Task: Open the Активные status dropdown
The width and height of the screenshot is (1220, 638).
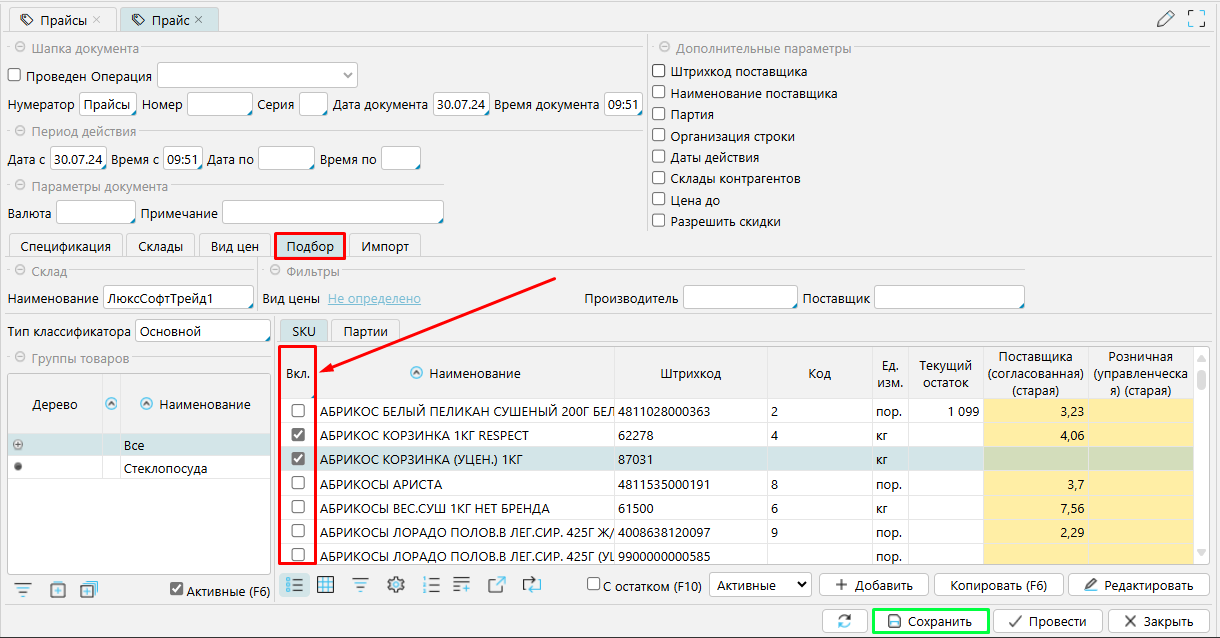Action: click(x=759, y=585)
